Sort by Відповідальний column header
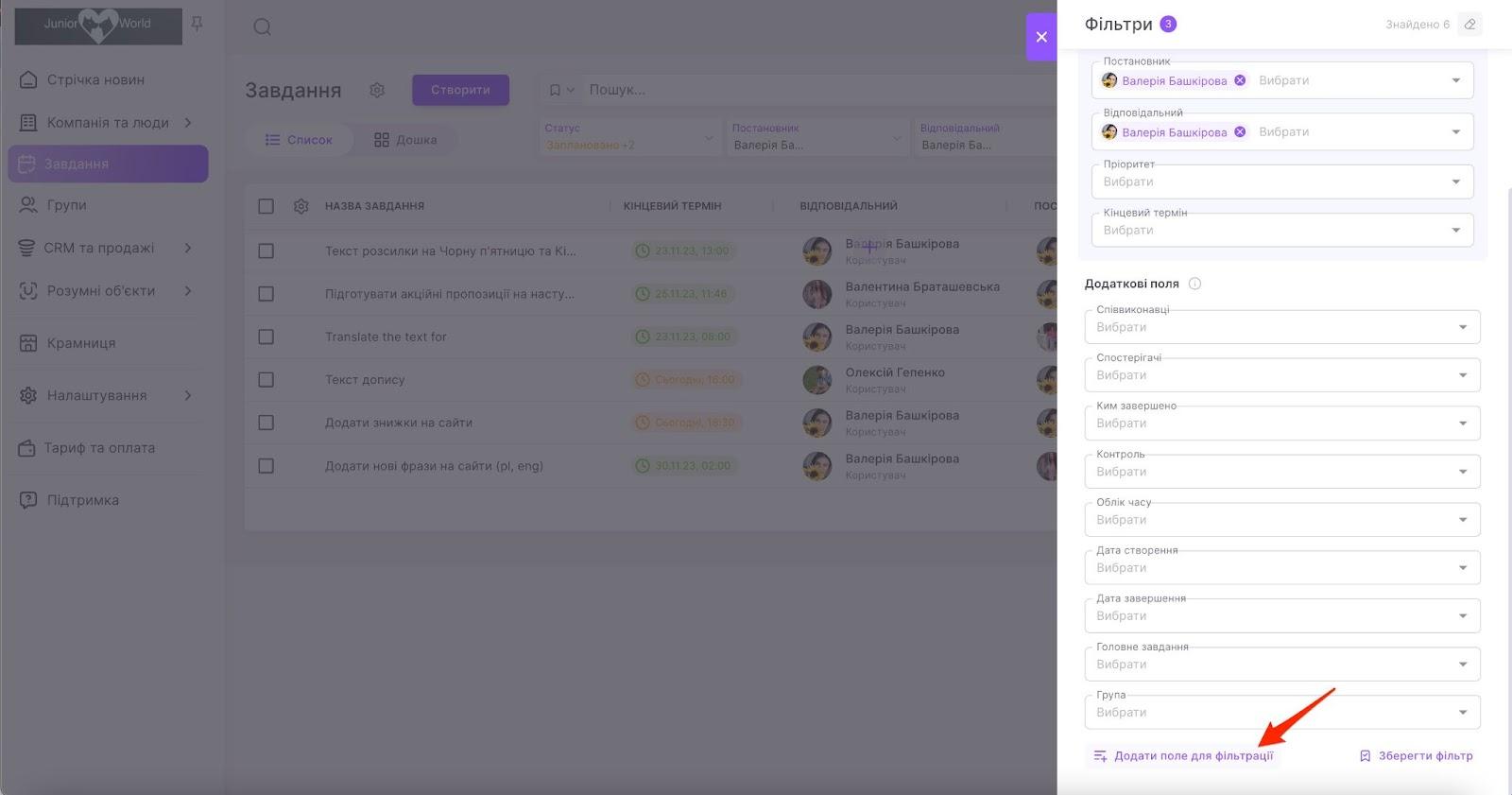Viewport: 1512px width, 795px height. pos(849,206)
